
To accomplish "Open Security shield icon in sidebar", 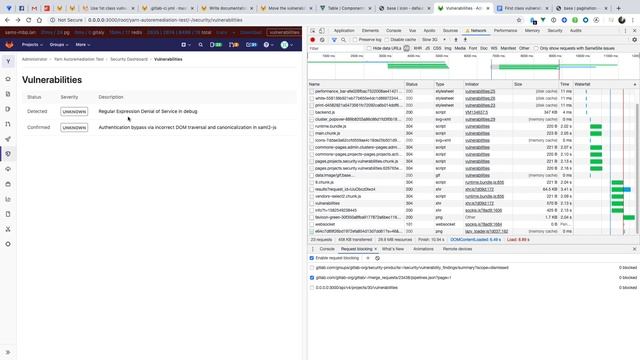I will [x=8, y=154].
